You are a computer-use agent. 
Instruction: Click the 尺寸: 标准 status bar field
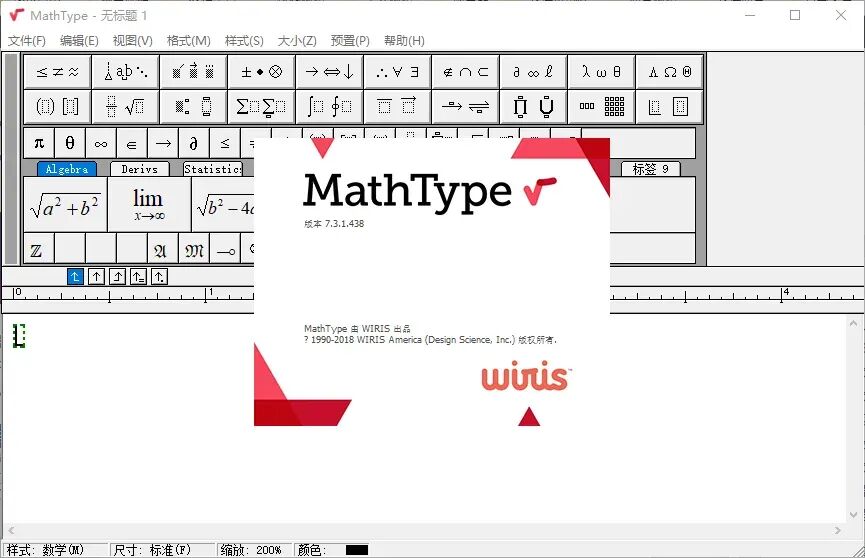pyautogui.click(x=162, y=550)
